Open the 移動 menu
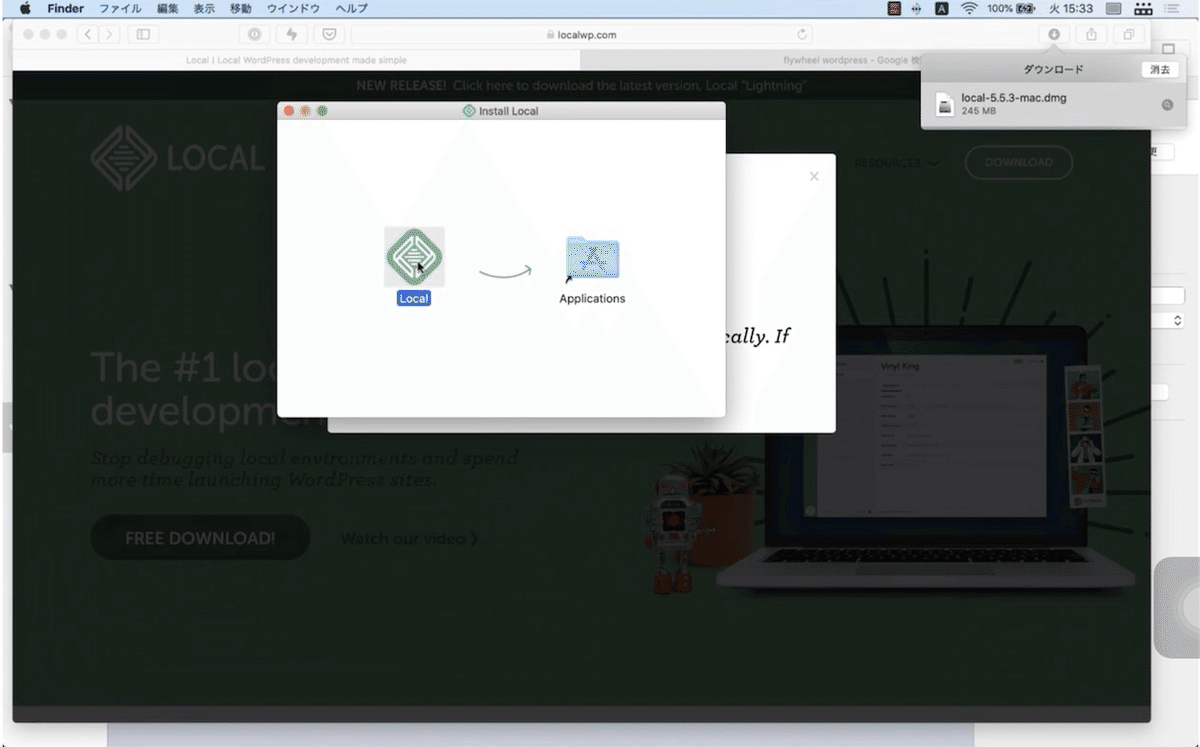The image size is (1200, 747). 241,8
